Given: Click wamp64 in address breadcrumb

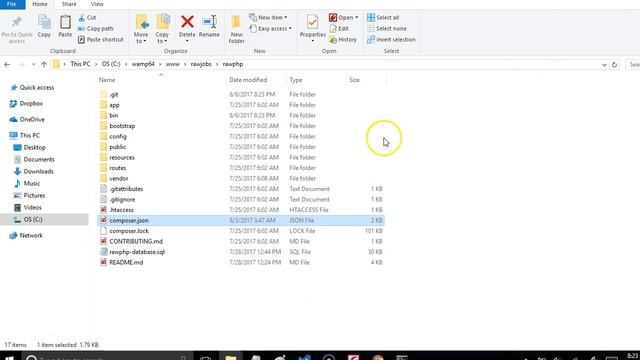Looking at the screenshot, I should pos(143,64).
